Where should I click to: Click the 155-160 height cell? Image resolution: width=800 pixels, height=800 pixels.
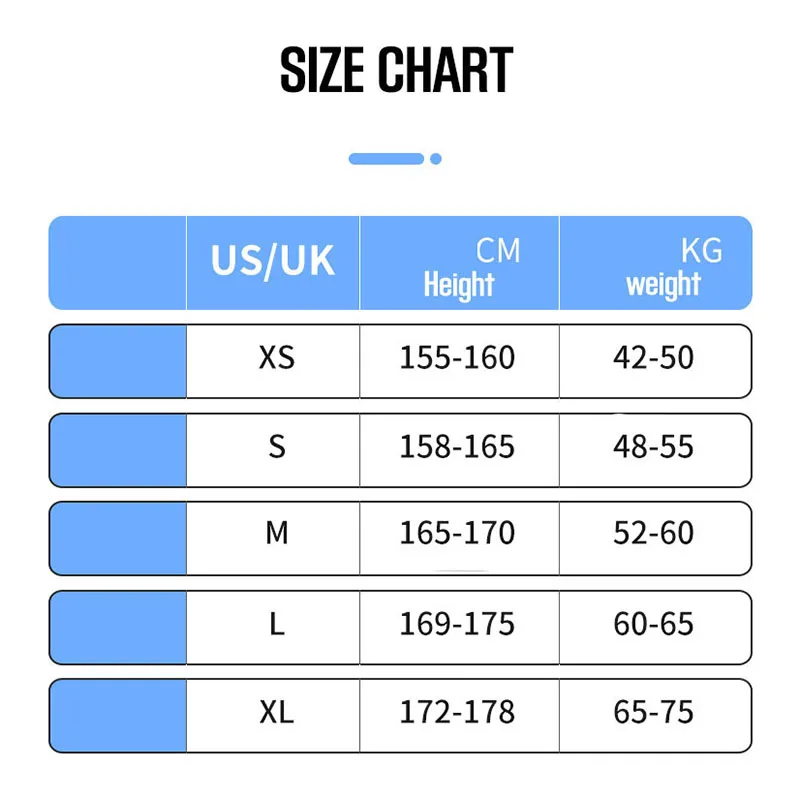coord(457,358)
